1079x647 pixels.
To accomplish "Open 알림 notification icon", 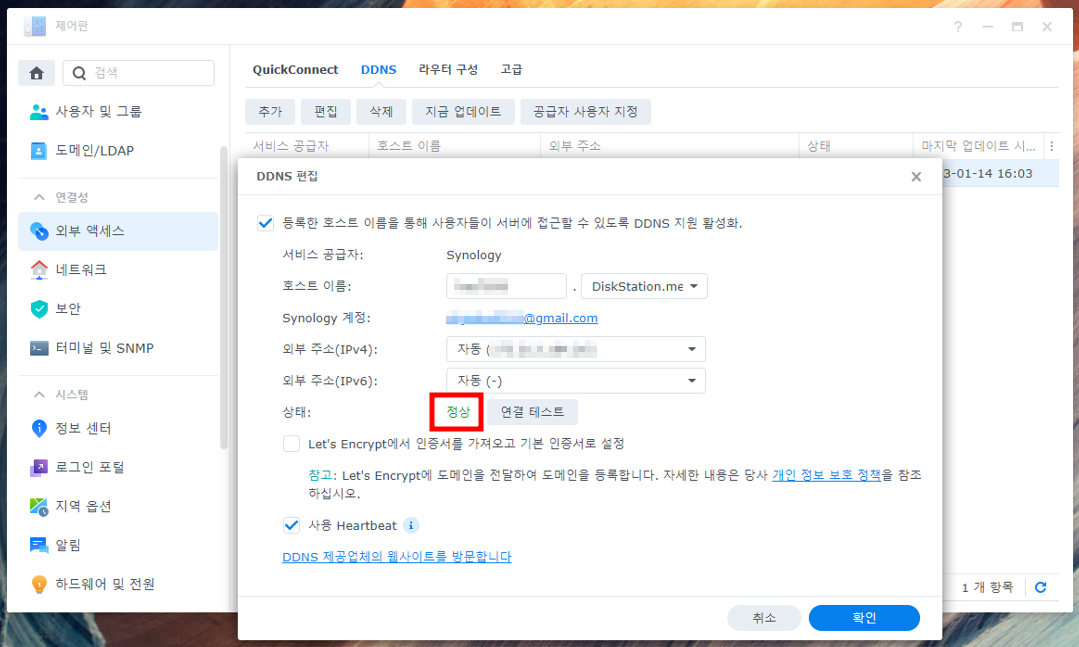I will [x=39, y=545].
